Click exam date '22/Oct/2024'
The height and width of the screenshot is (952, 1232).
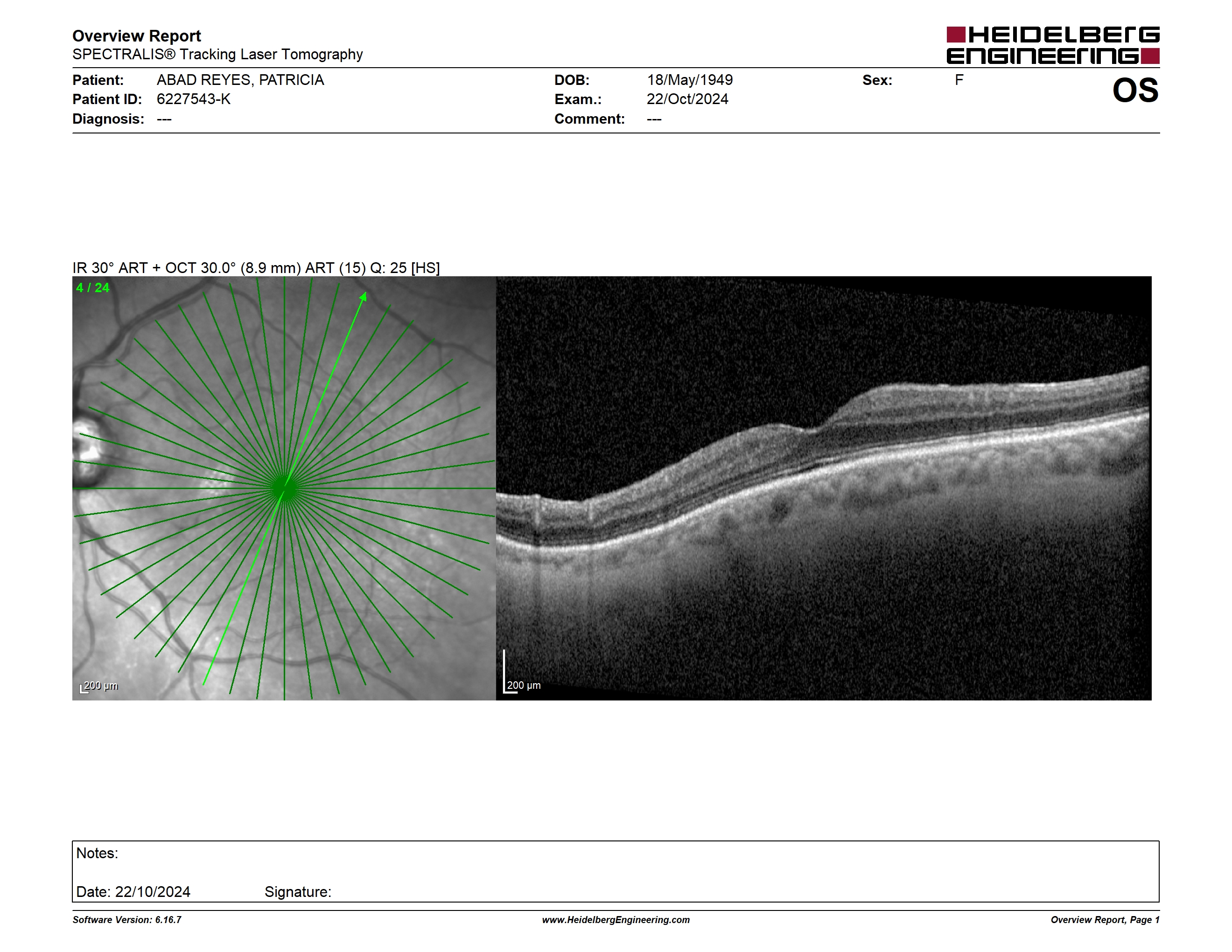point(687,99)
